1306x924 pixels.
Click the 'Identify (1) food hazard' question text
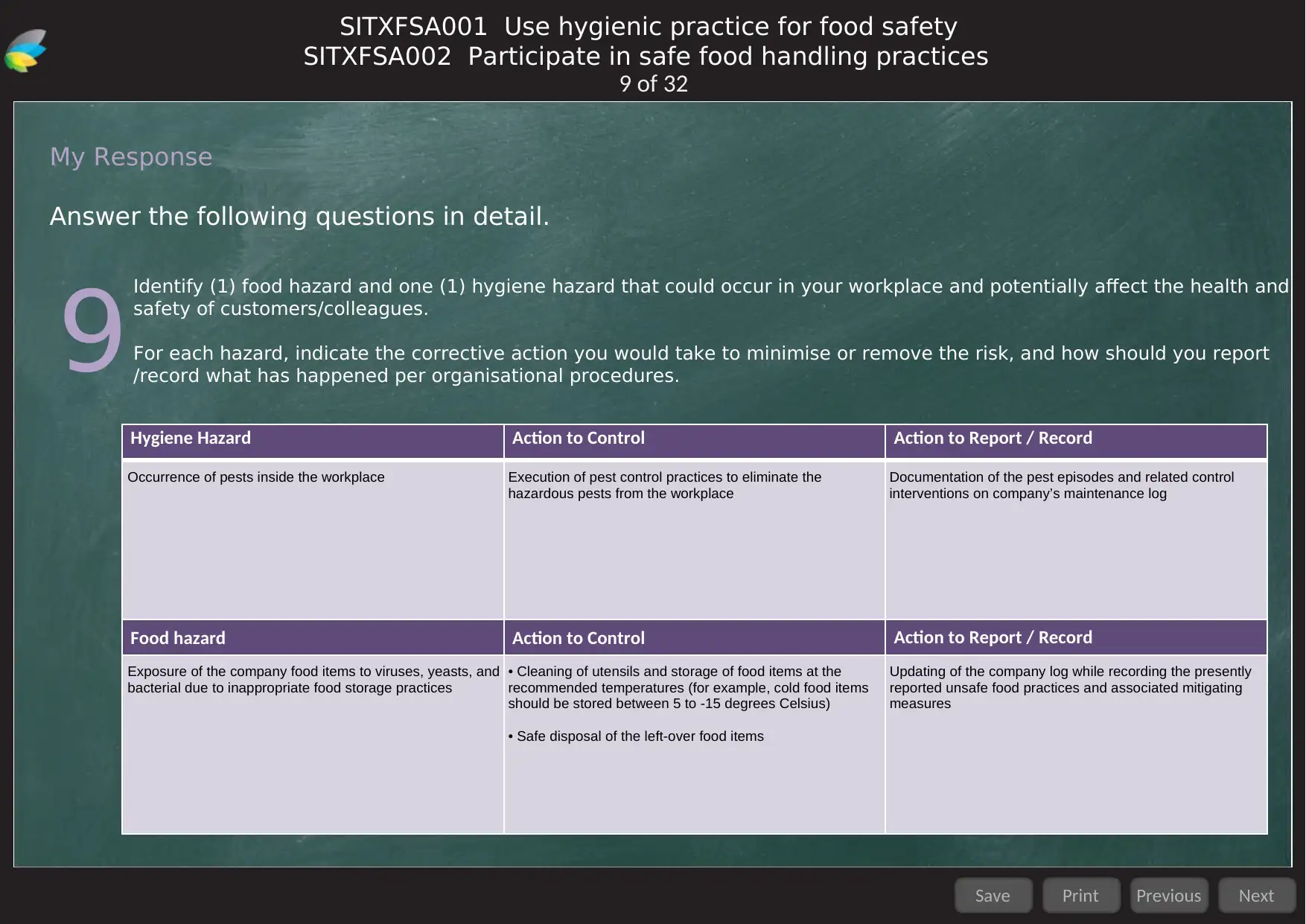pyautogui.click(x=710, y=297)
